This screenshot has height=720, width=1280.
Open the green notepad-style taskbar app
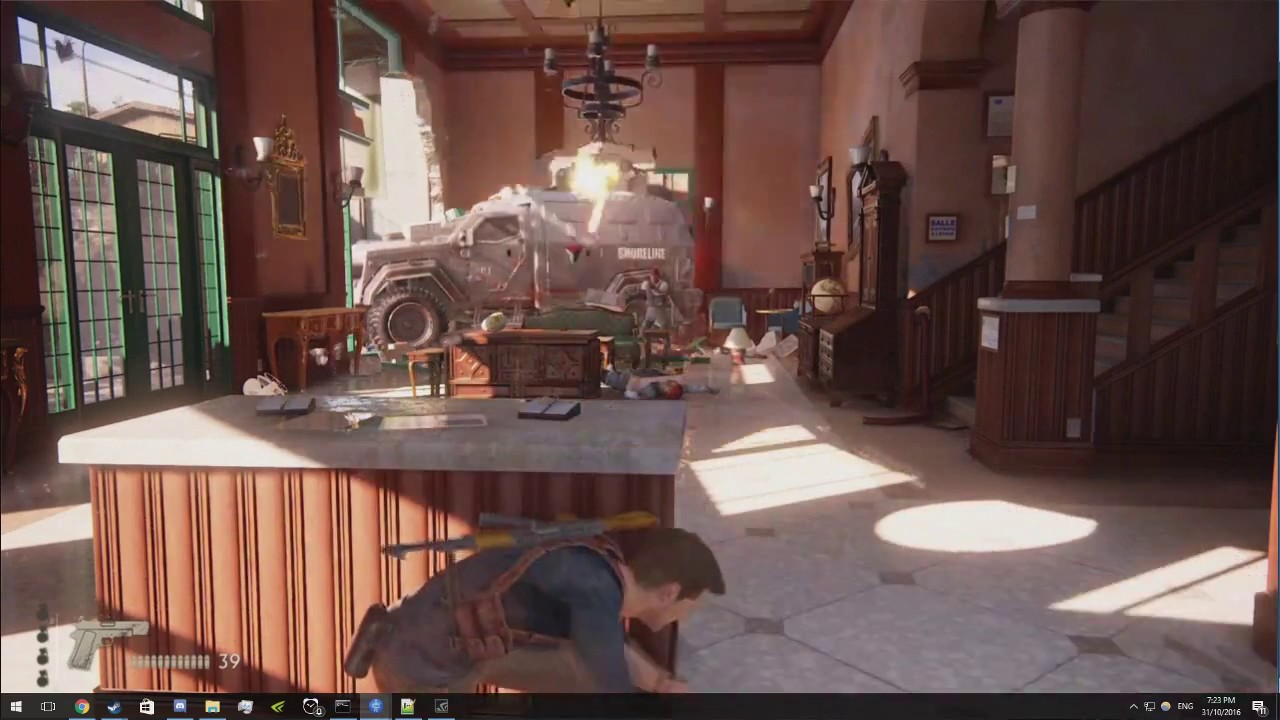[x=408, y=706]
